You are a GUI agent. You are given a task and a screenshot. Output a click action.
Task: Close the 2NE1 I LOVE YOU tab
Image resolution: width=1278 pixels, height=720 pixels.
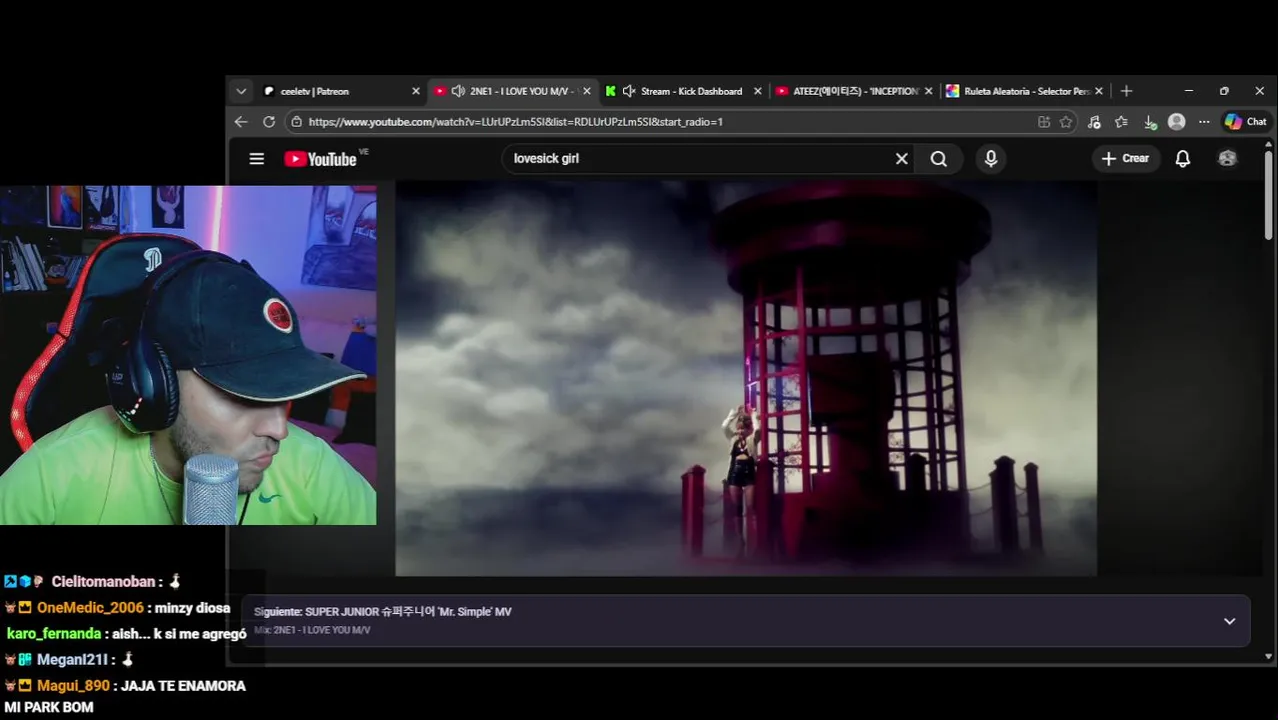click(586, 91)
